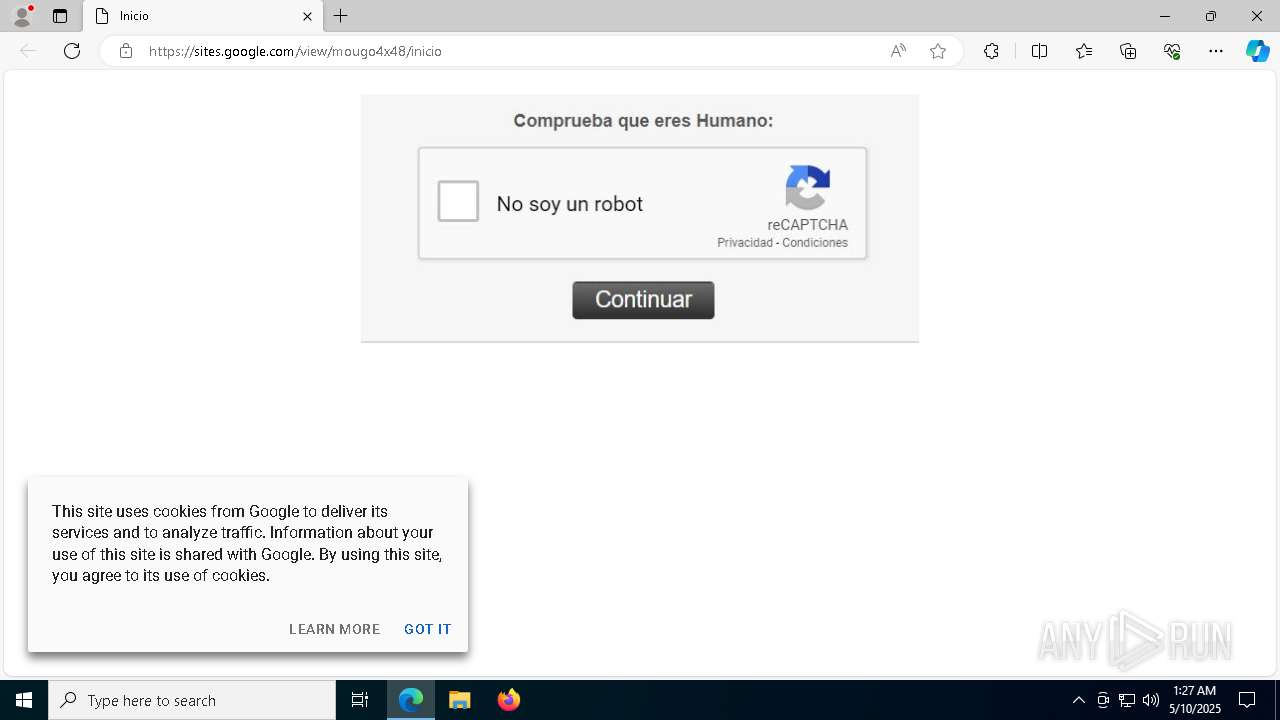Open Settings and more menu
Image resolution: width=1280 pixels, height=720 pixels.
(1216, 51)
